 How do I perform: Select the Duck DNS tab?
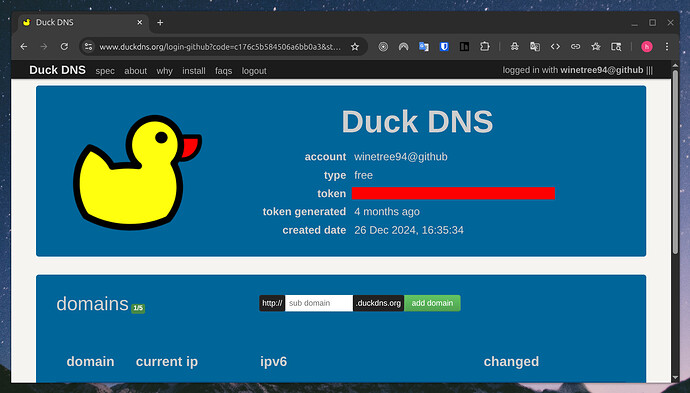coord(82,22)
